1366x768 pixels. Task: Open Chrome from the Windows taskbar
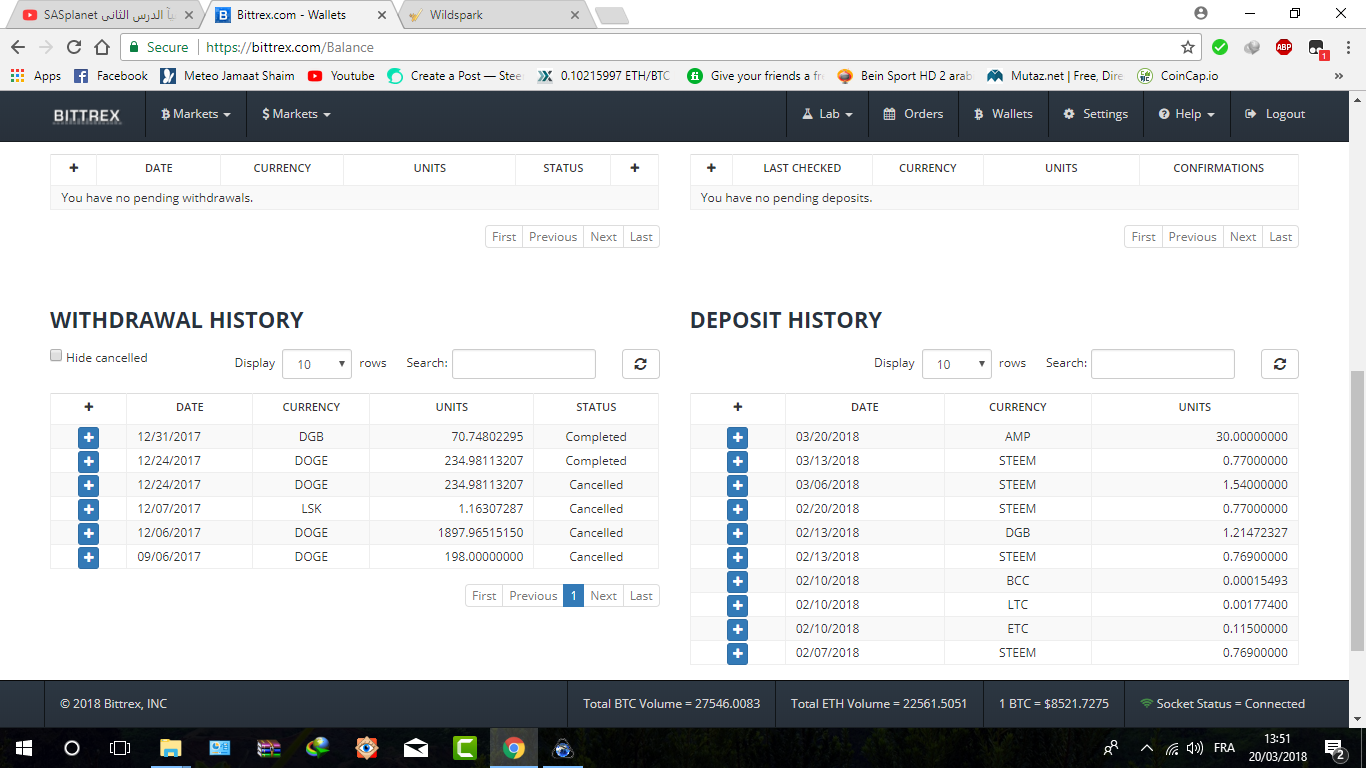(514, 747)
